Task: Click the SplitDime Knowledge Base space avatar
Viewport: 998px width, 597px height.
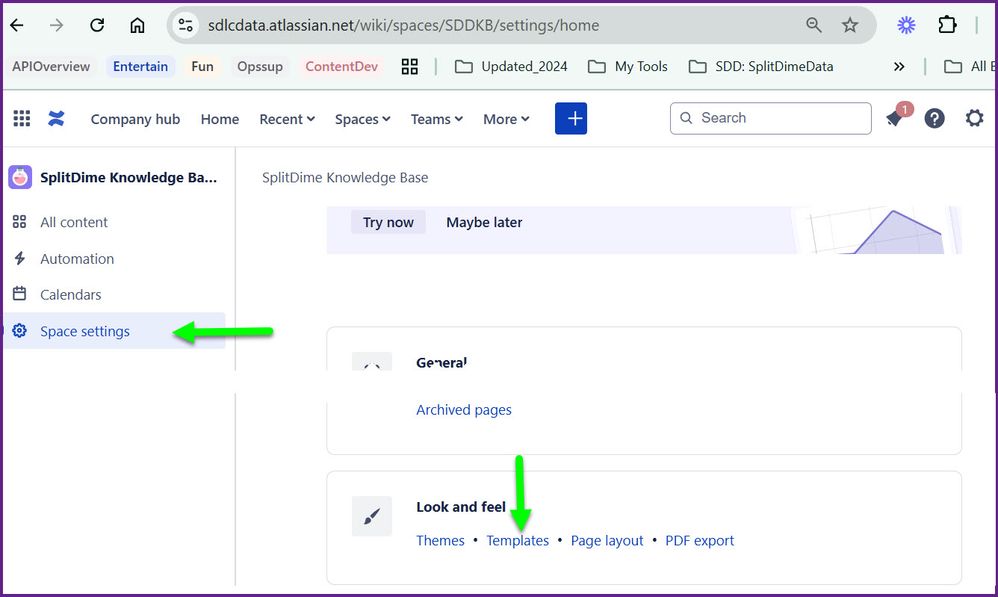Action: tap(20, 178)
